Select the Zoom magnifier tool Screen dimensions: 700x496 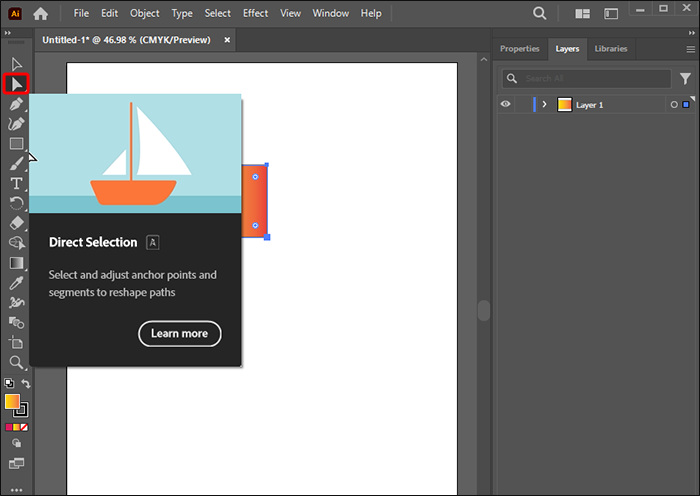pos(16,362)
